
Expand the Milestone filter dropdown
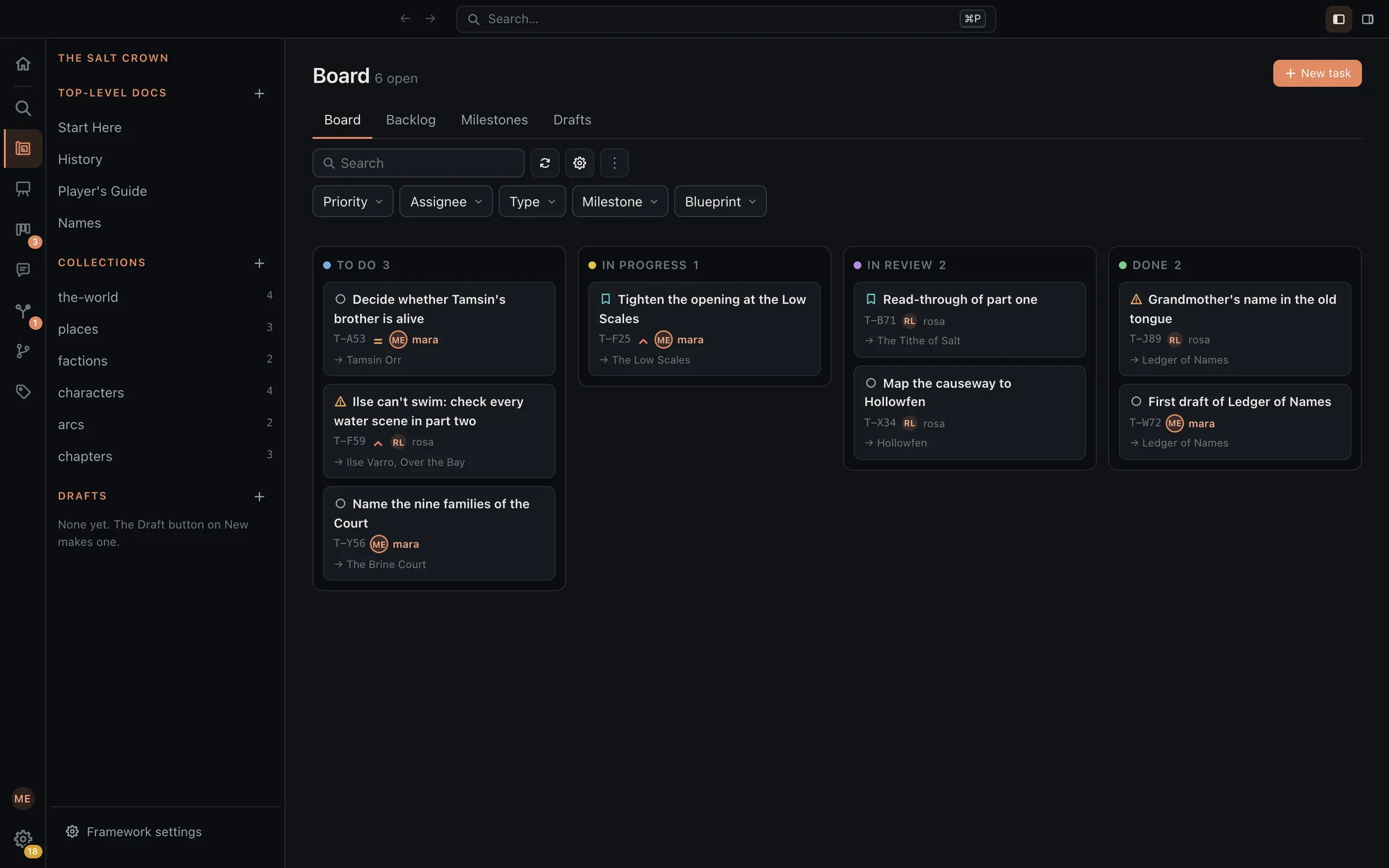click(x=620, y=201)
